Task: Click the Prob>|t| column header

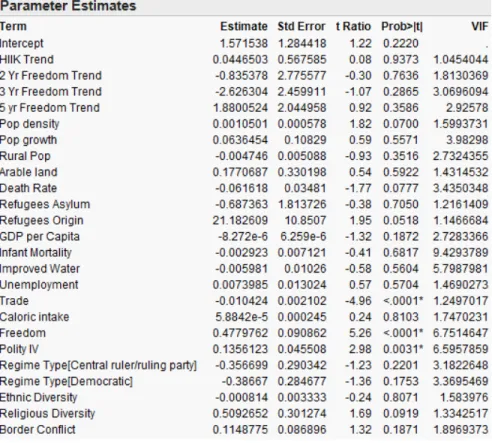Action: (402, 26)
